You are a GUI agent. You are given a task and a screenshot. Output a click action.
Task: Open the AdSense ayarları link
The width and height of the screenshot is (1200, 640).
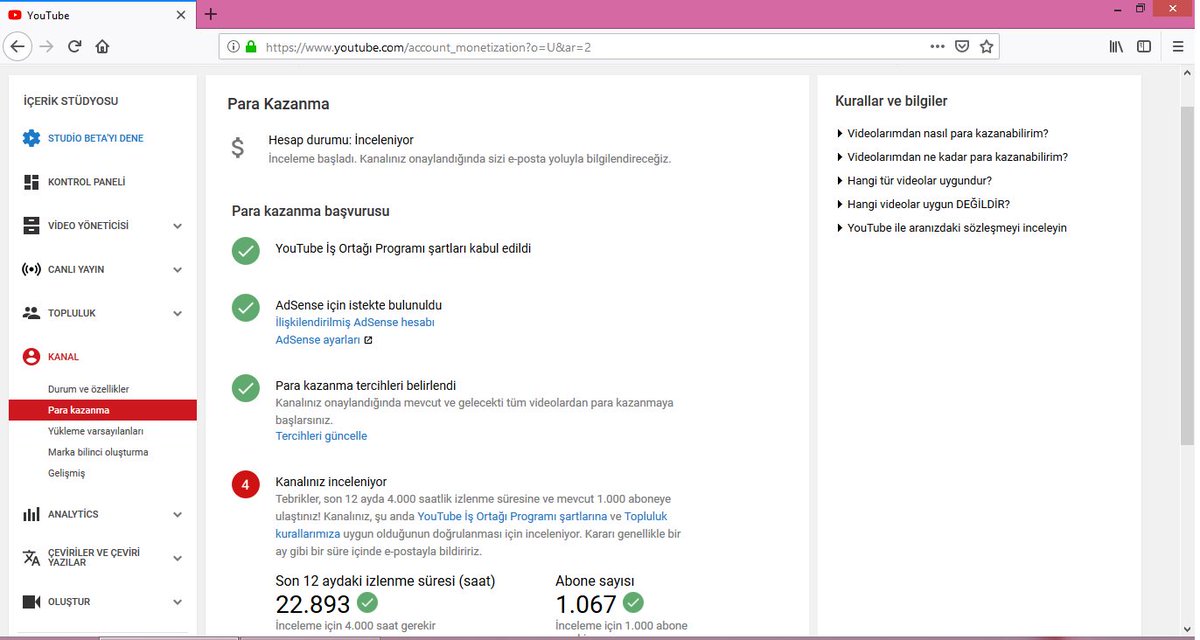[318, 340]
